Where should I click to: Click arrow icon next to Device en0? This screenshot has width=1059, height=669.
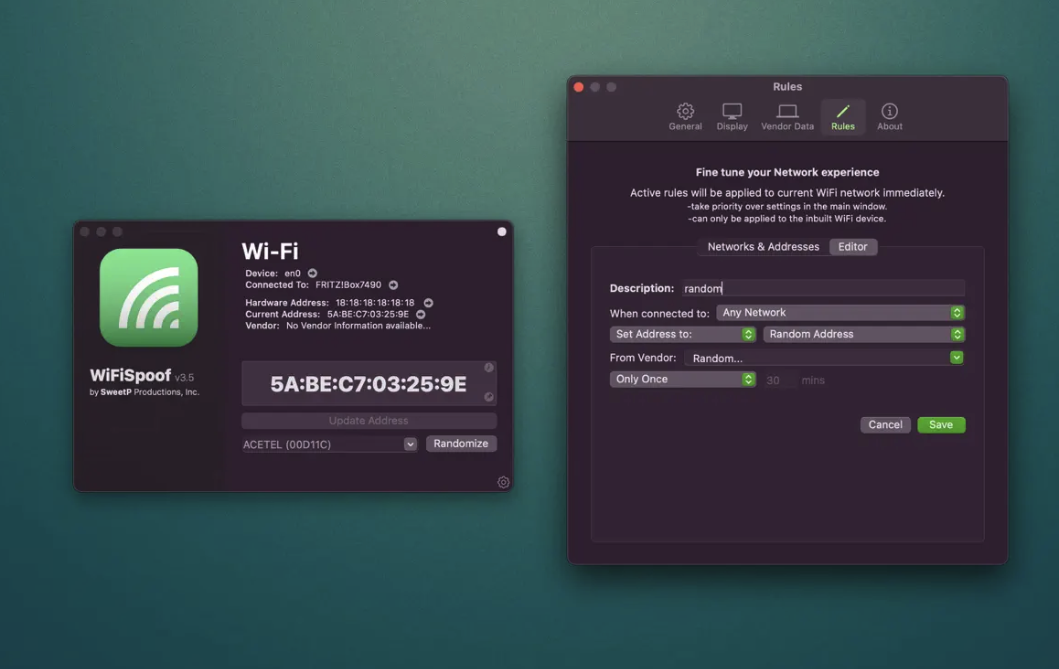(x=312, y=273)
